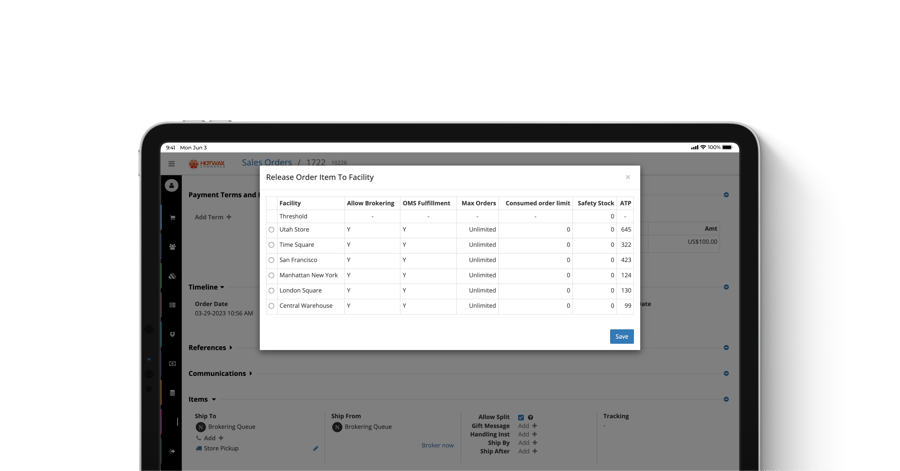Choose Central Warehouse radio button

271,306
